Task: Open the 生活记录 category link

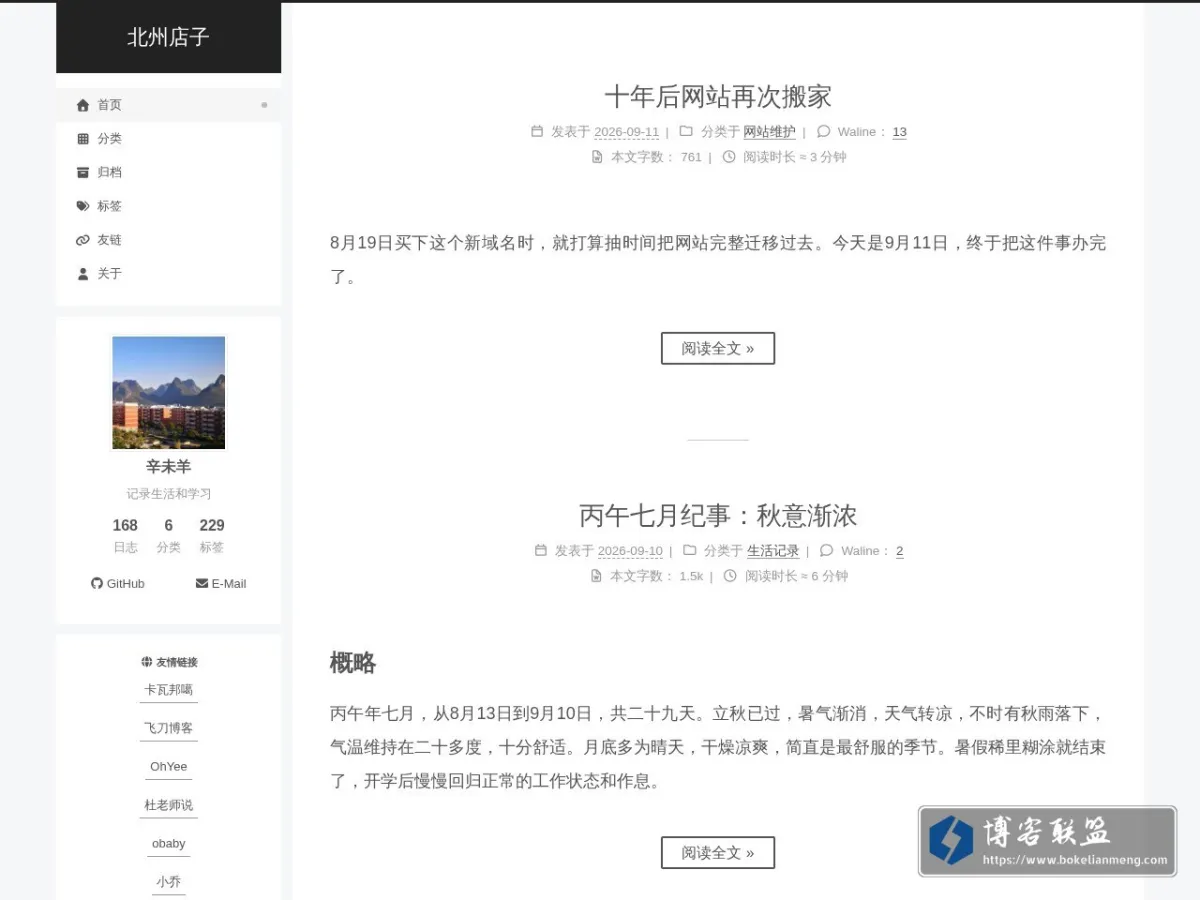Action: click(x=773, y=551)
